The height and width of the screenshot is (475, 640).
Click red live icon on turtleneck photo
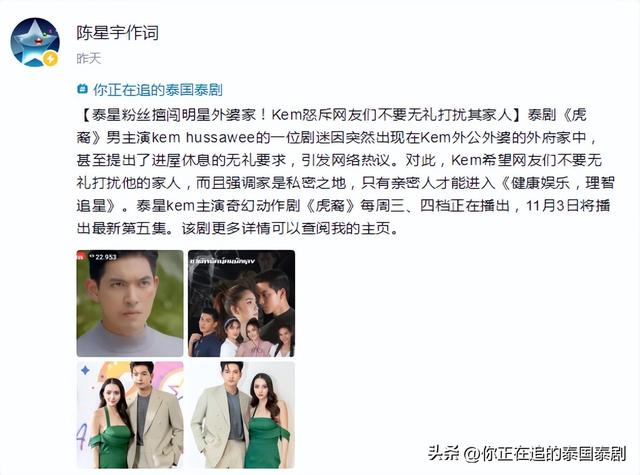pyautogui.click(x=80, y=256)
